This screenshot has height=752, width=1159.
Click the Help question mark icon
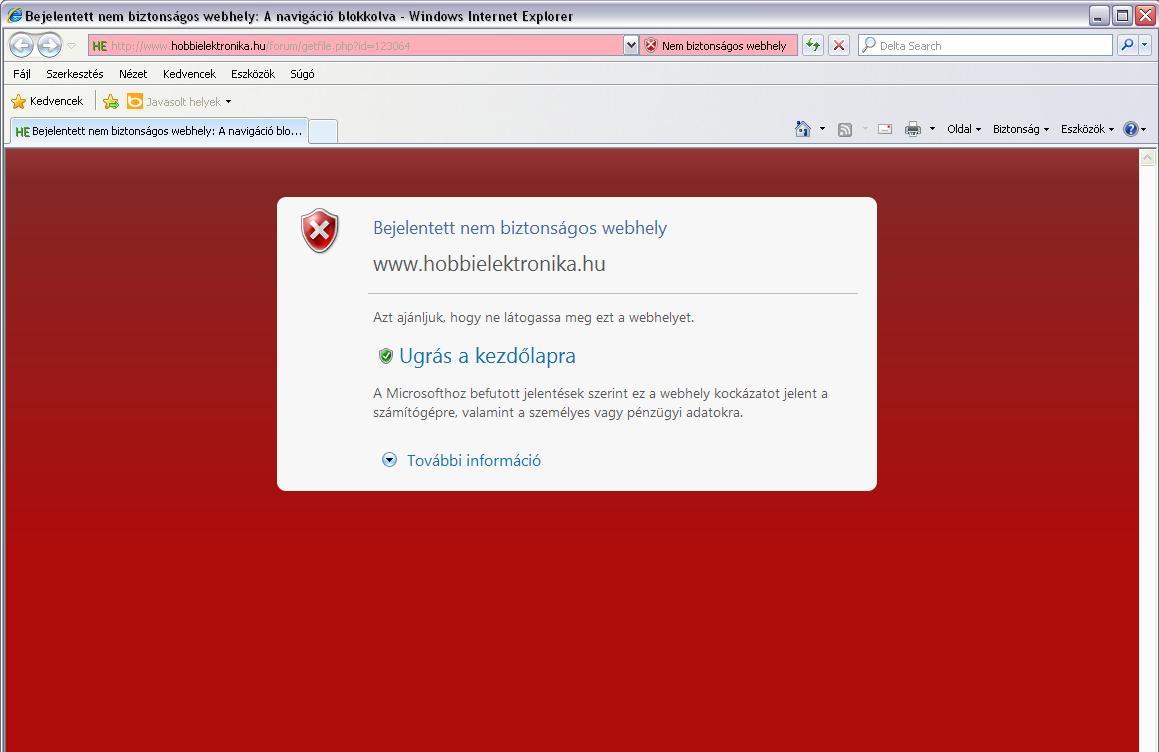coord(1131,129)
